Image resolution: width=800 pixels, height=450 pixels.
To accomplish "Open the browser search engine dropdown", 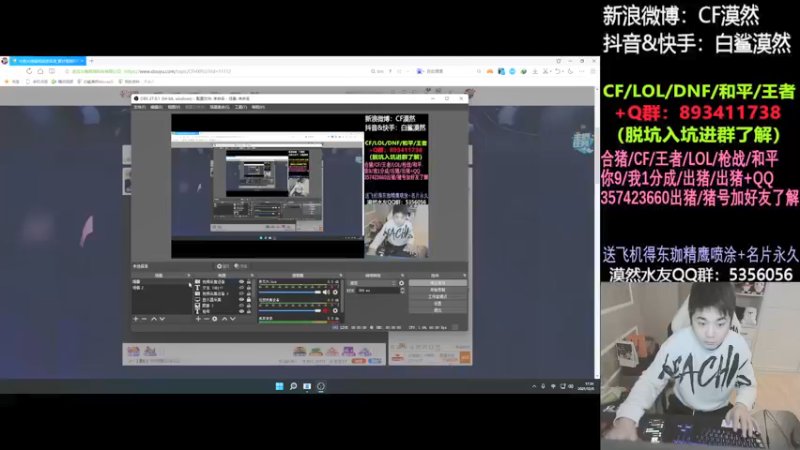I will point(422,71).
